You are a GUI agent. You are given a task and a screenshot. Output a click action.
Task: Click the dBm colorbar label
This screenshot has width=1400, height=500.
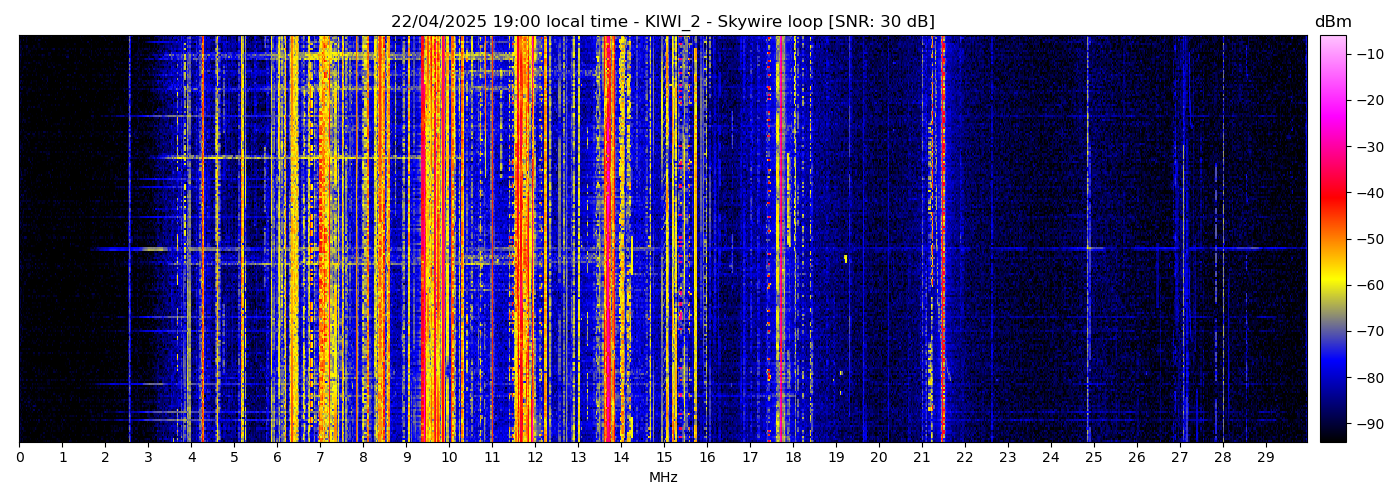(1332, 22)
